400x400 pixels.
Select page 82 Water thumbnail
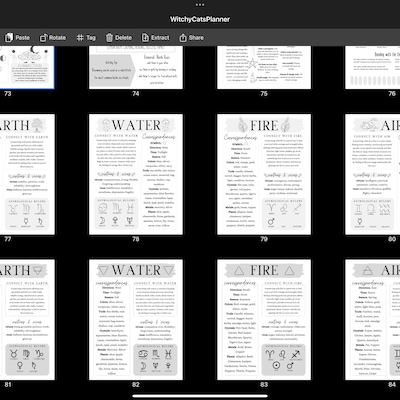[136, 320]
